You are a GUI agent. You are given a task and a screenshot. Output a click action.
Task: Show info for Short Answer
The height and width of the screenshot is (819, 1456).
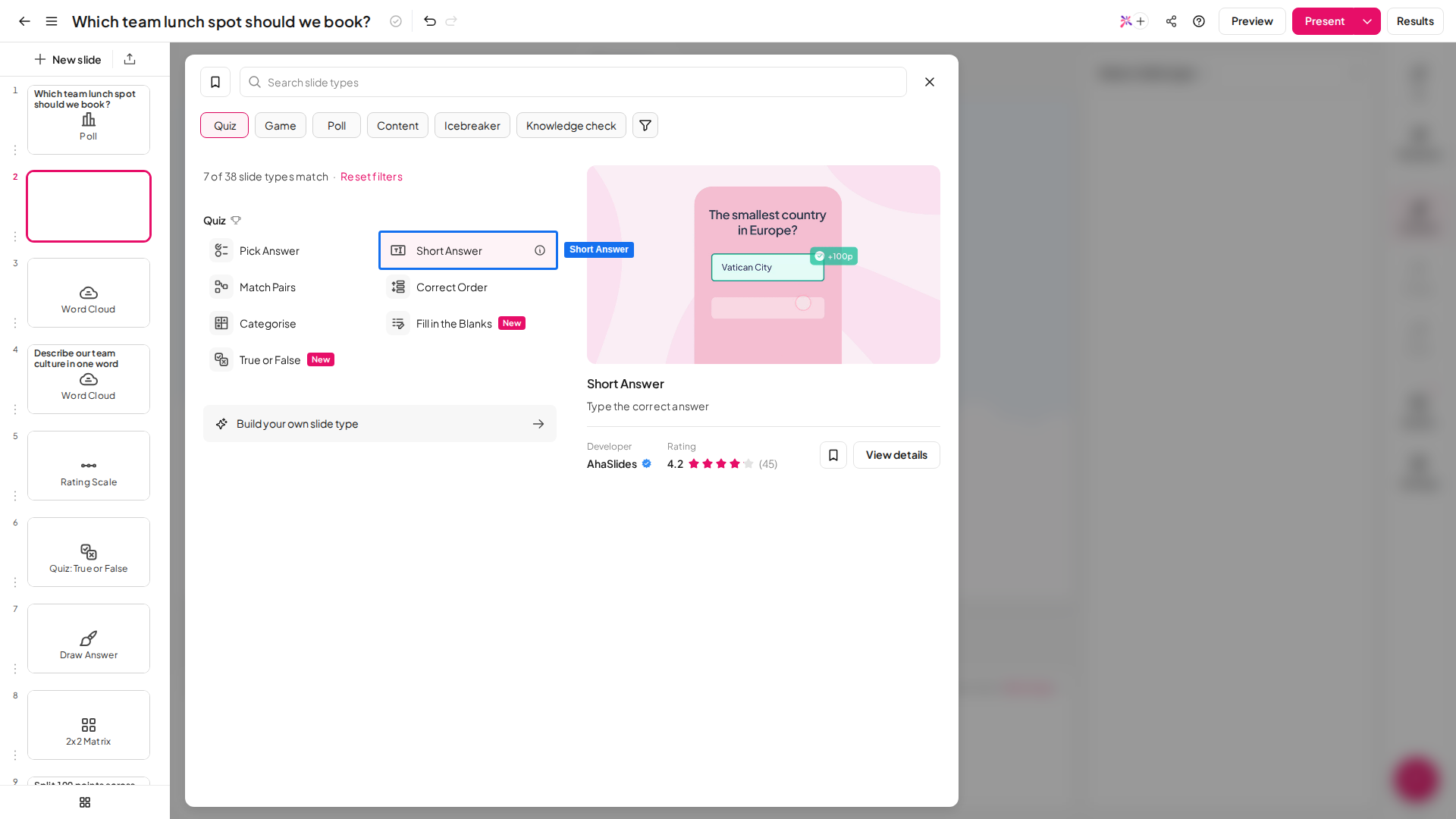click(540, 250)
